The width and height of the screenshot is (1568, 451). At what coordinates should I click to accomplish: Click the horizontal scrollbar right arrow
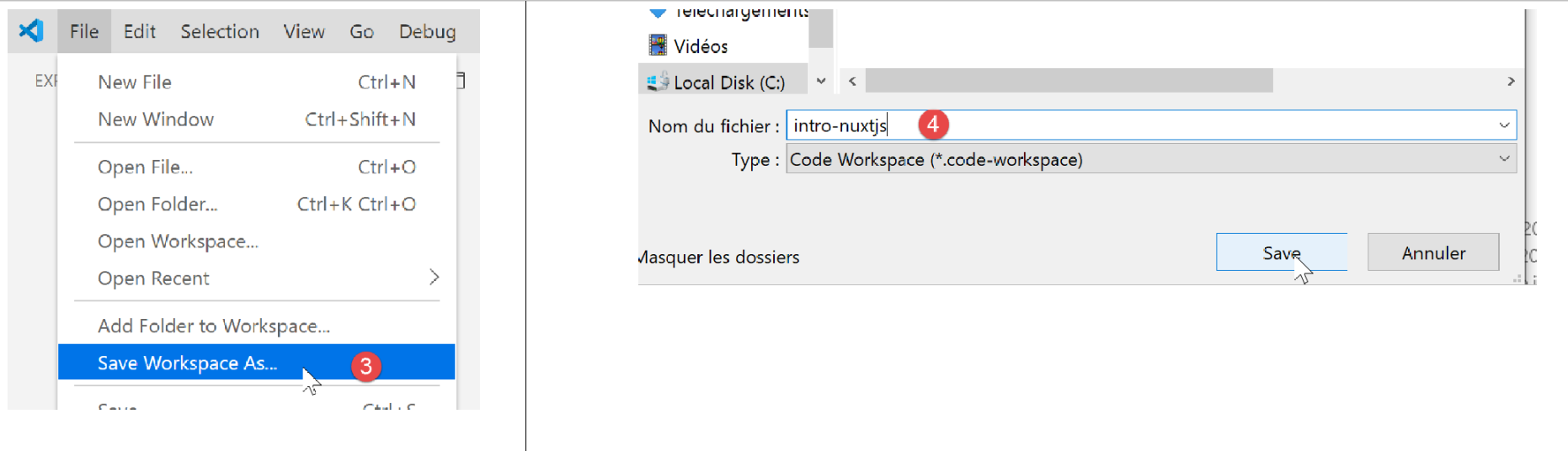point(1511,82)
